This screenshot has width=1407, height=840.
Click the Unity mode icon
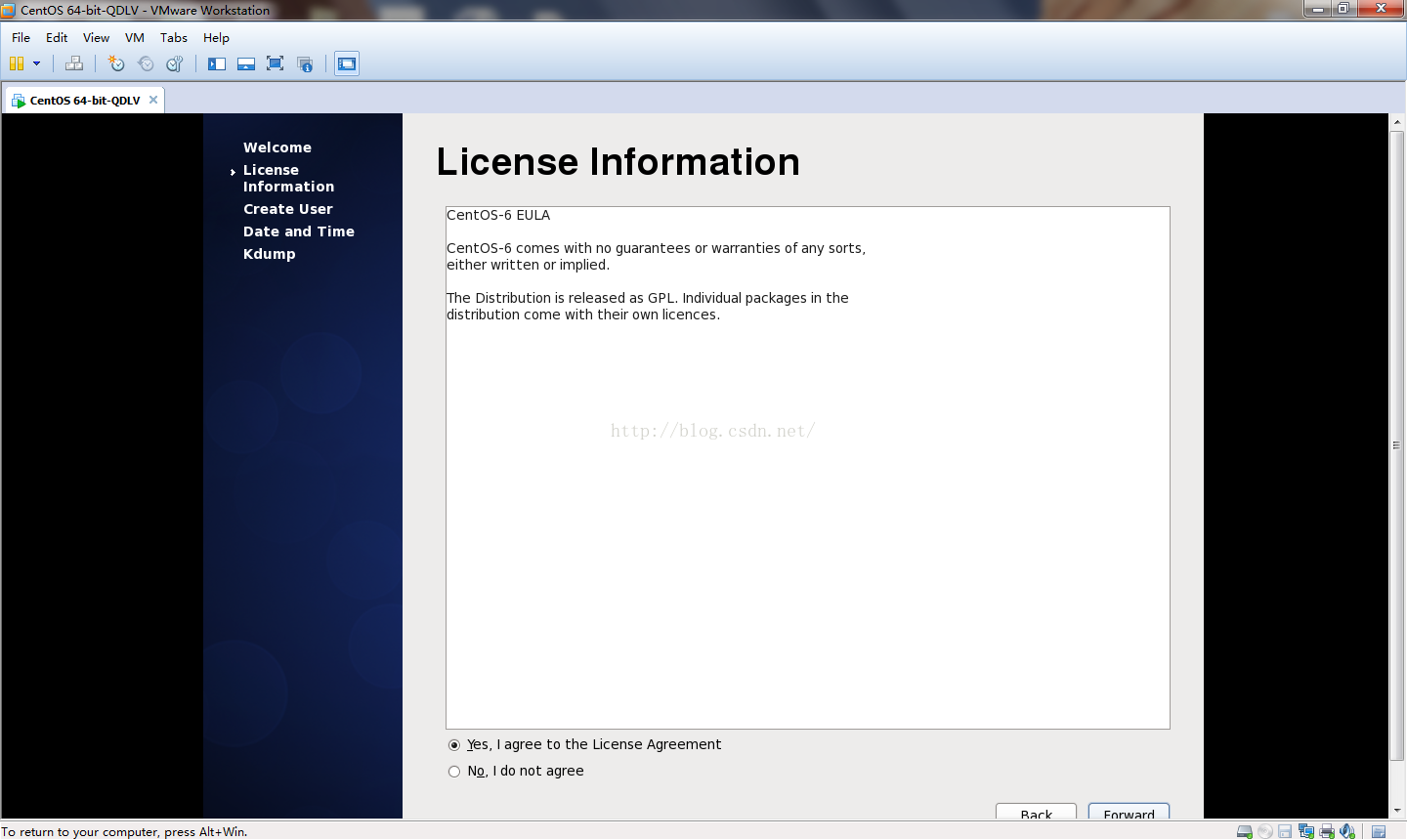tap(305, 63)
